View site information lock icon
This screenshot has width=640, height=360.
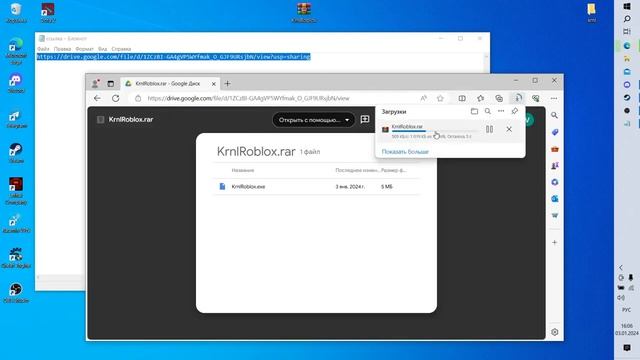point(138,98)
